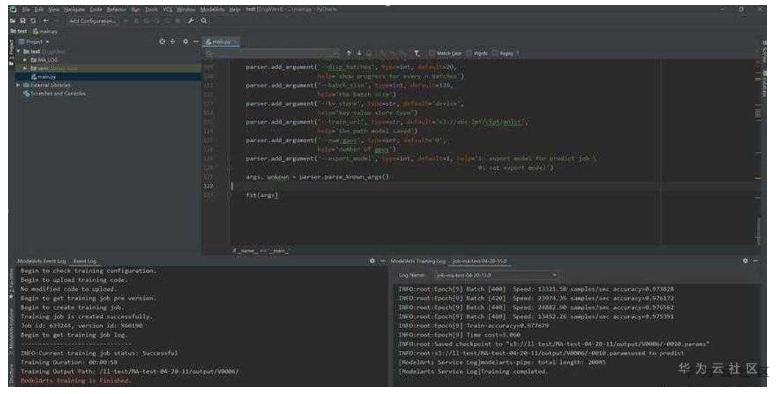Image resolution: width=780 pixels, height=394 pixels.
Task: Click the 'Training job is created successfully.' log line
Action: tap(87, 316)
